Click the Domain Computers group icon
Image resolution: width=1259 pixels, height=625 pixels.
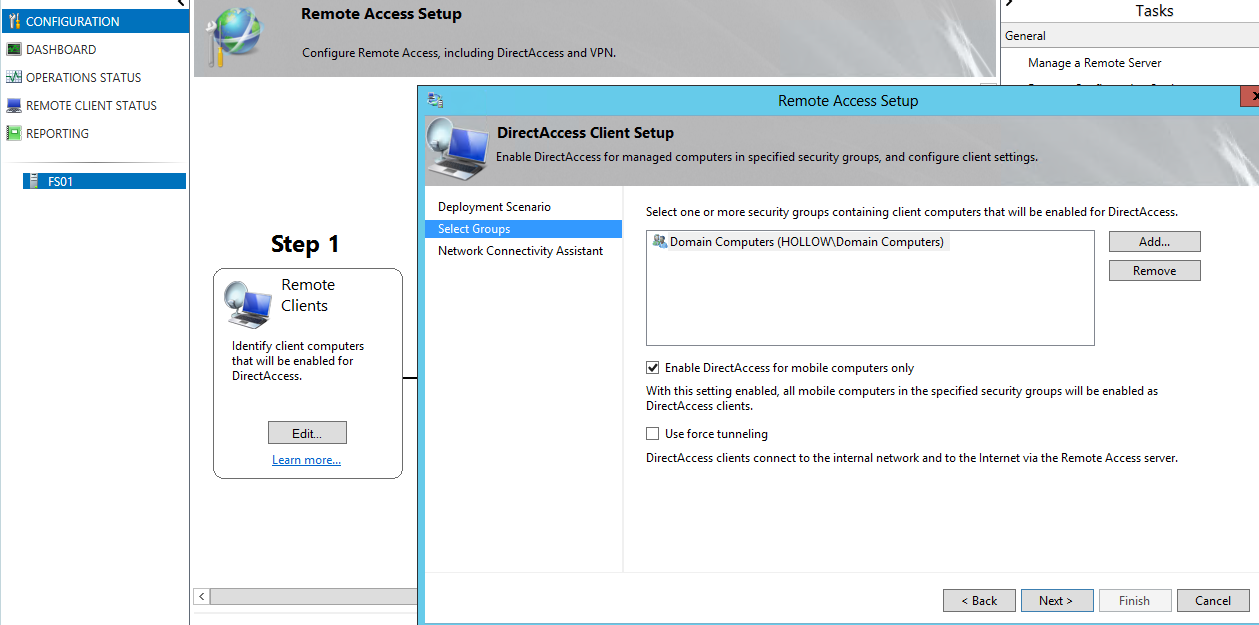tap(659, 242)
